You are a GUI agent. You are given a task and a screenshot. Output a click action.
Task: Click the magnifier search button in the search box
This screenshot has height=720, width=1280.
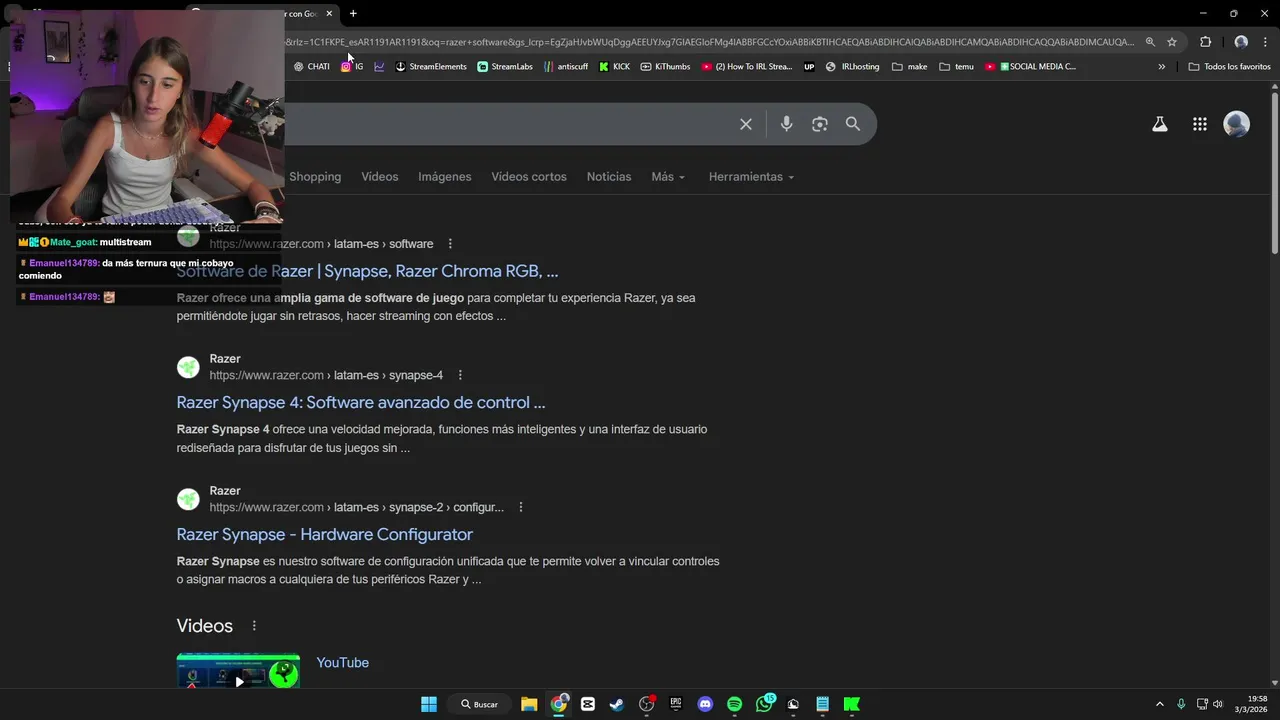[x=853, y=124]
